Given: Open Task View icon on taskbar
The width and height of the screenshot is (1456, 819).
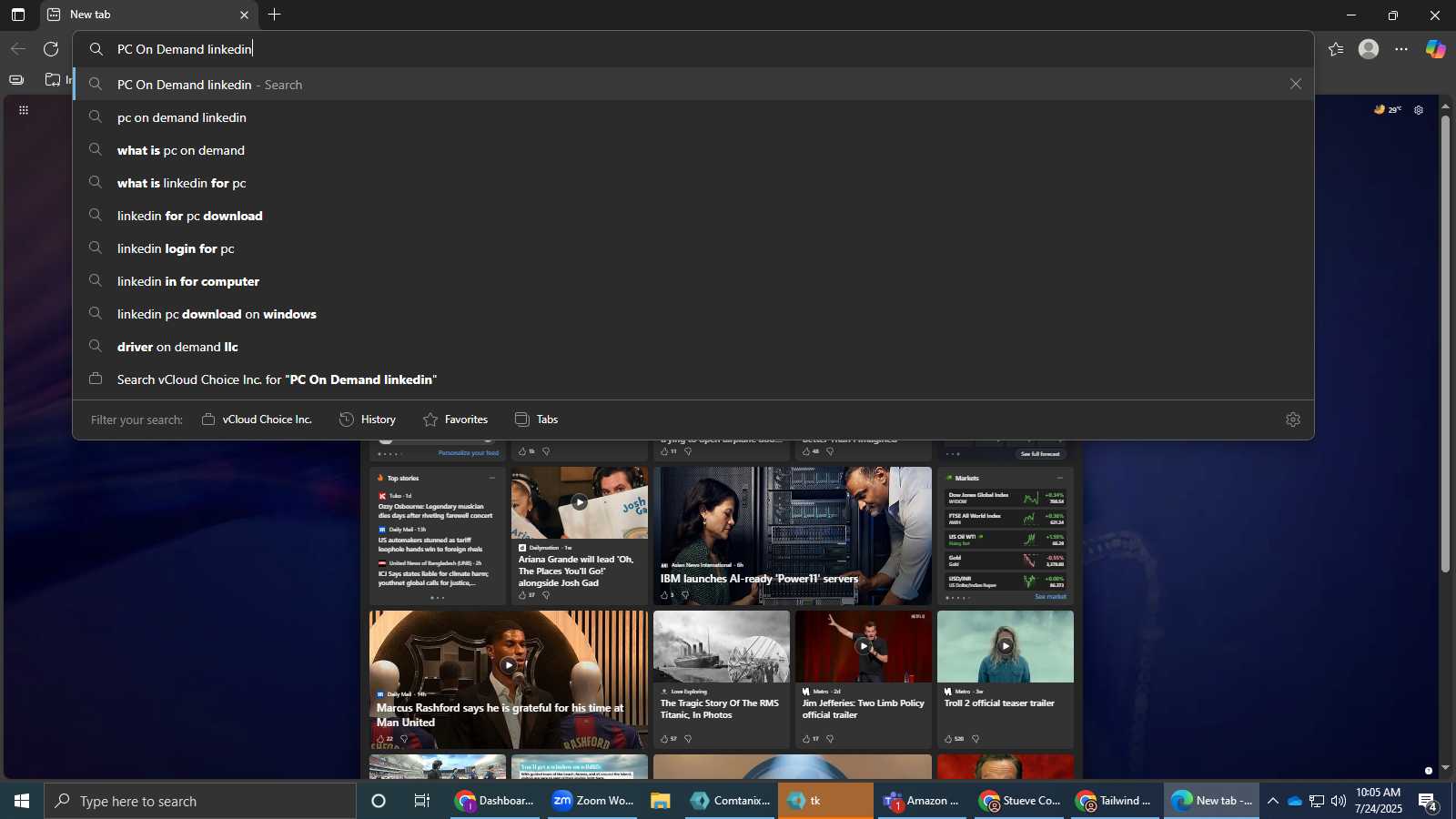Looking at the screenshot, I should pos(422,801).
